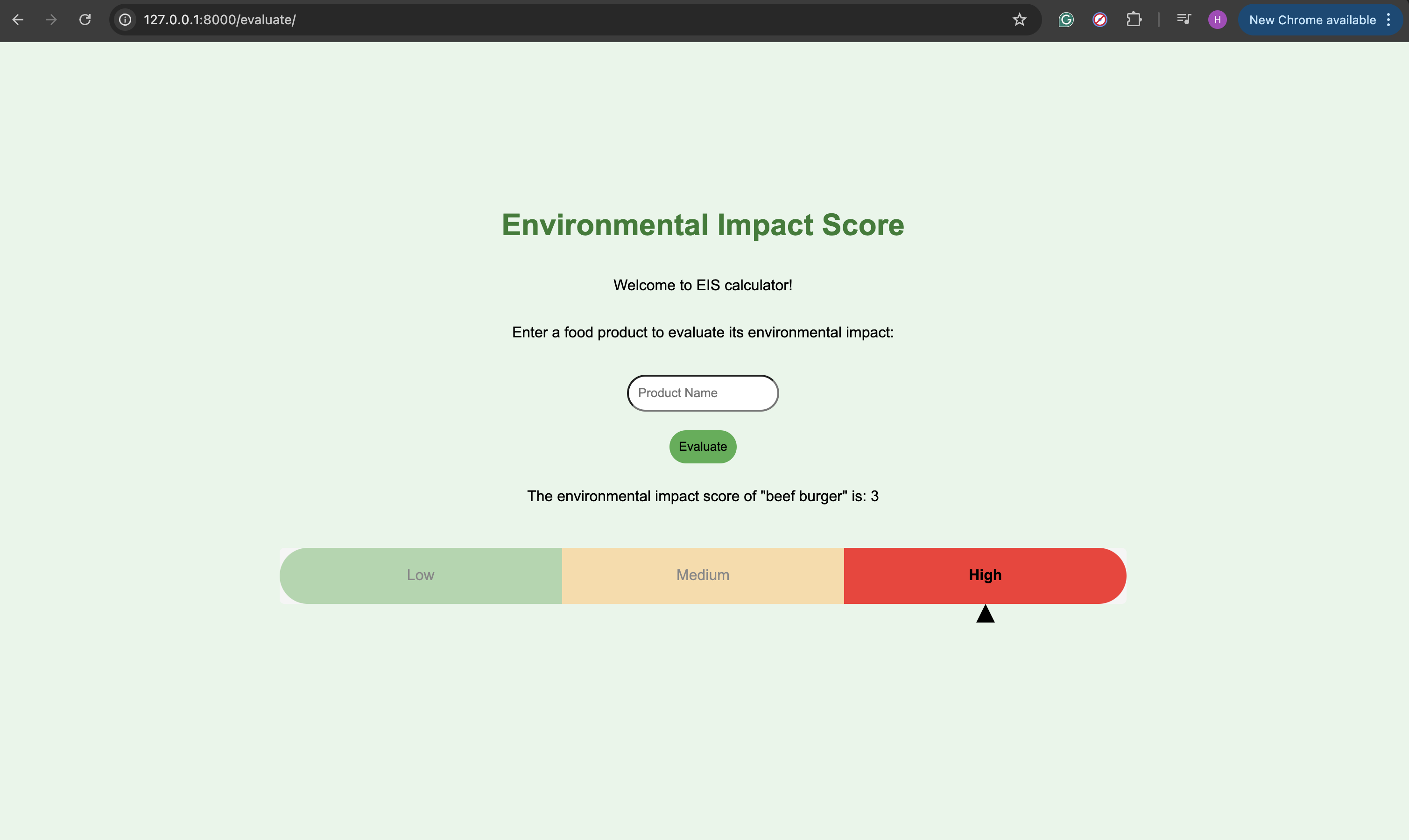The image size is (1409, 840).
Task: Reload the current page
Action: point(85,20)
